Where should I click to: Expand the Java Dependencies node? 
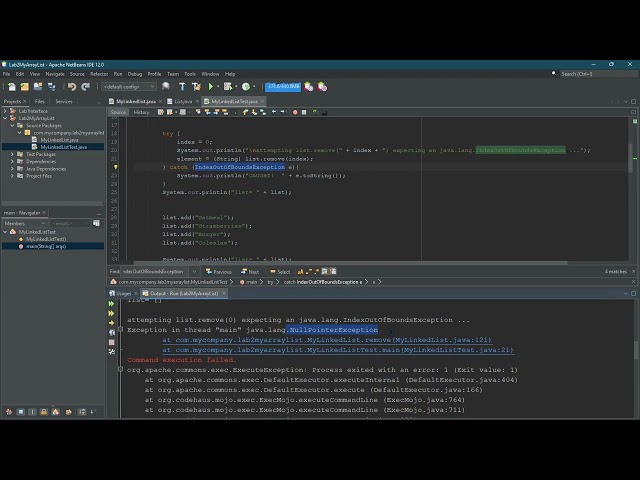(x=12, y=169)
